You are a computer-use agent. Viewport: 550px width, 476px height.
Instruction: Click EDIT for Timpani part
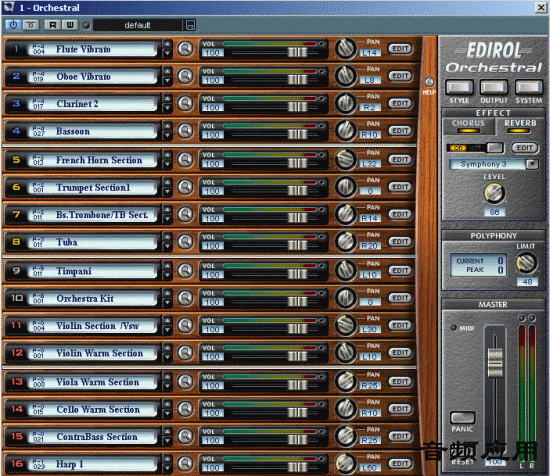[x=400, y=270]
